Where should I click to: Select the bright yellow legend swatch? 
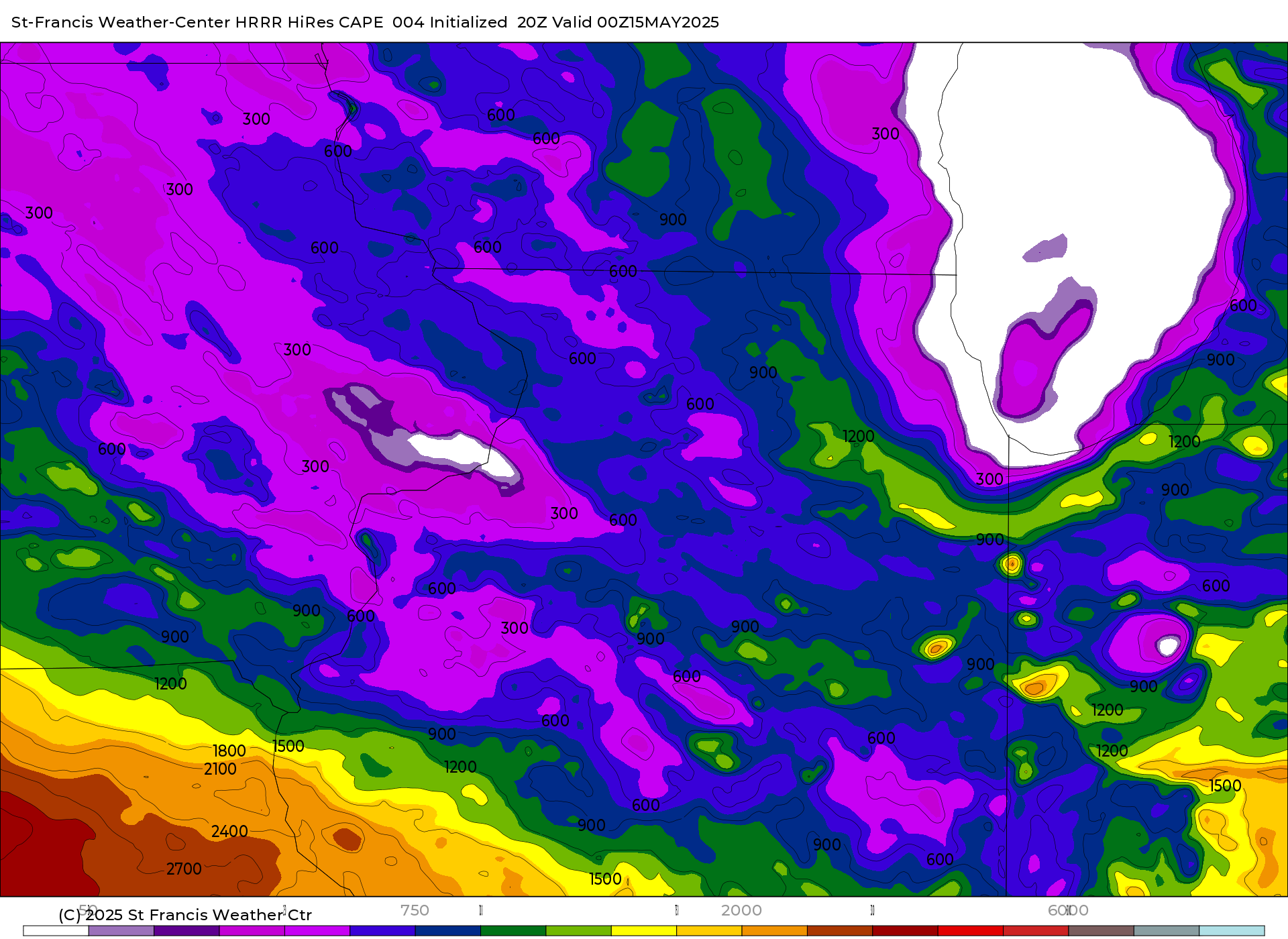(x=644, y=931)
